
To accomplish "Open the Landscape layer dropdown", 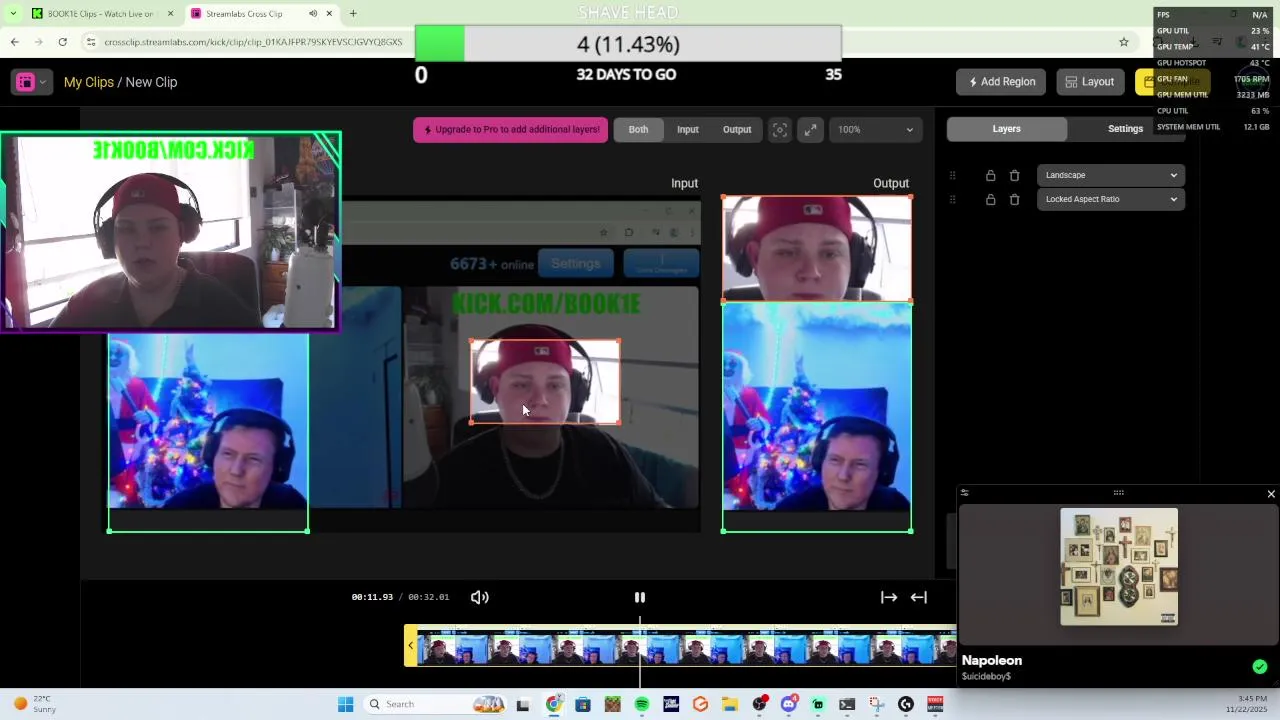I will 1111,175.
